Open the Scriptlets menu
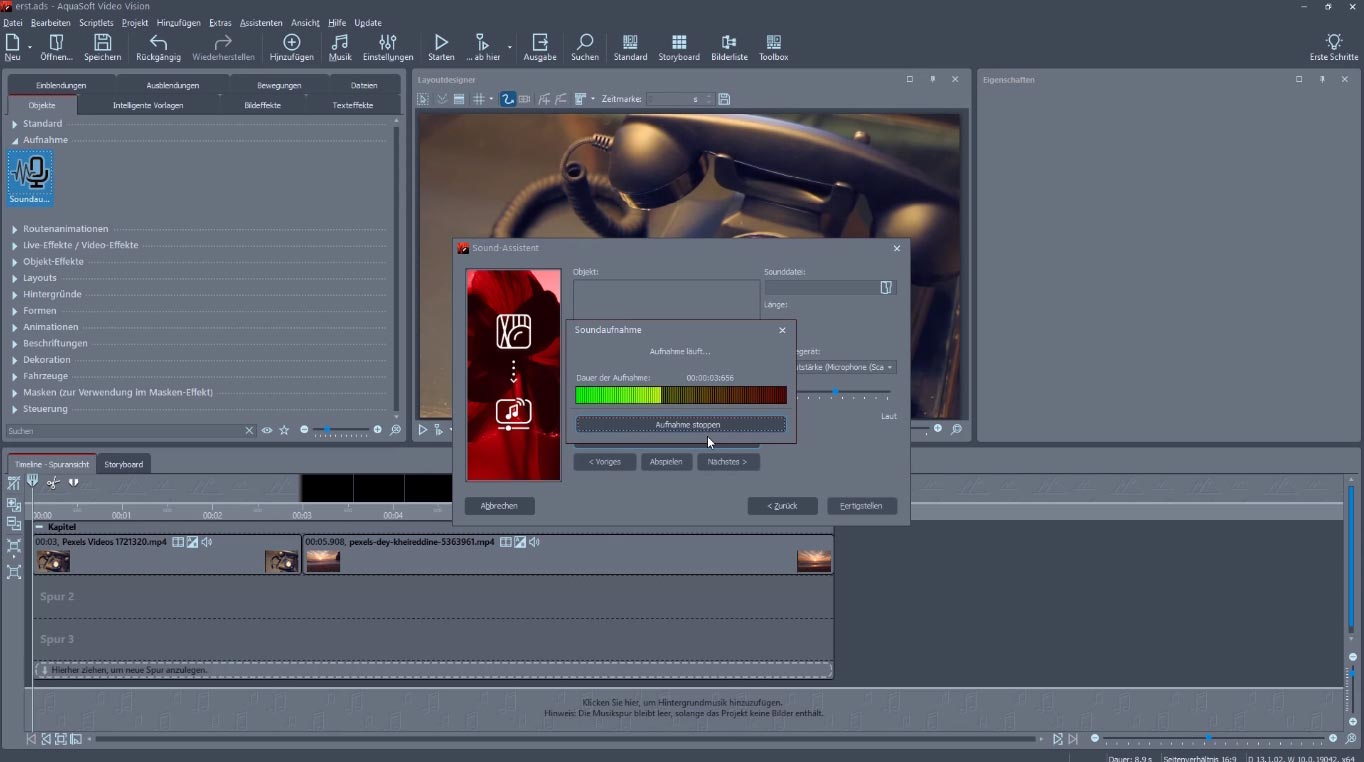 96,22
